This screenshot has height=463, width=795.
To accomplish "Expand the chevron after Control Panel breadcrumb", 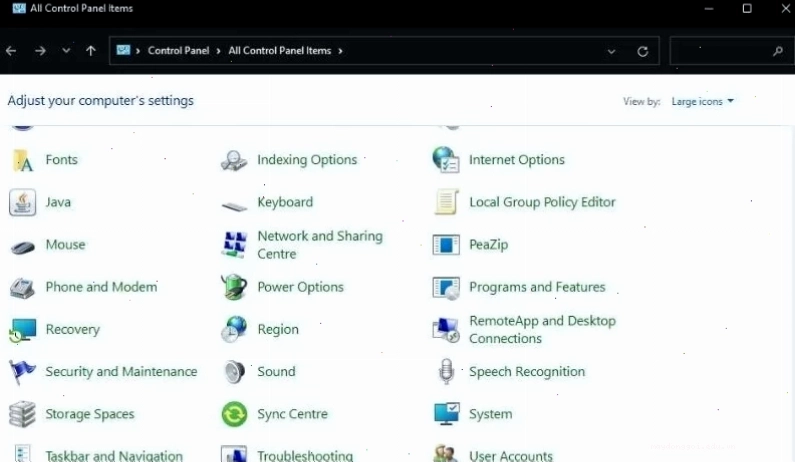I will coord(218,51).
